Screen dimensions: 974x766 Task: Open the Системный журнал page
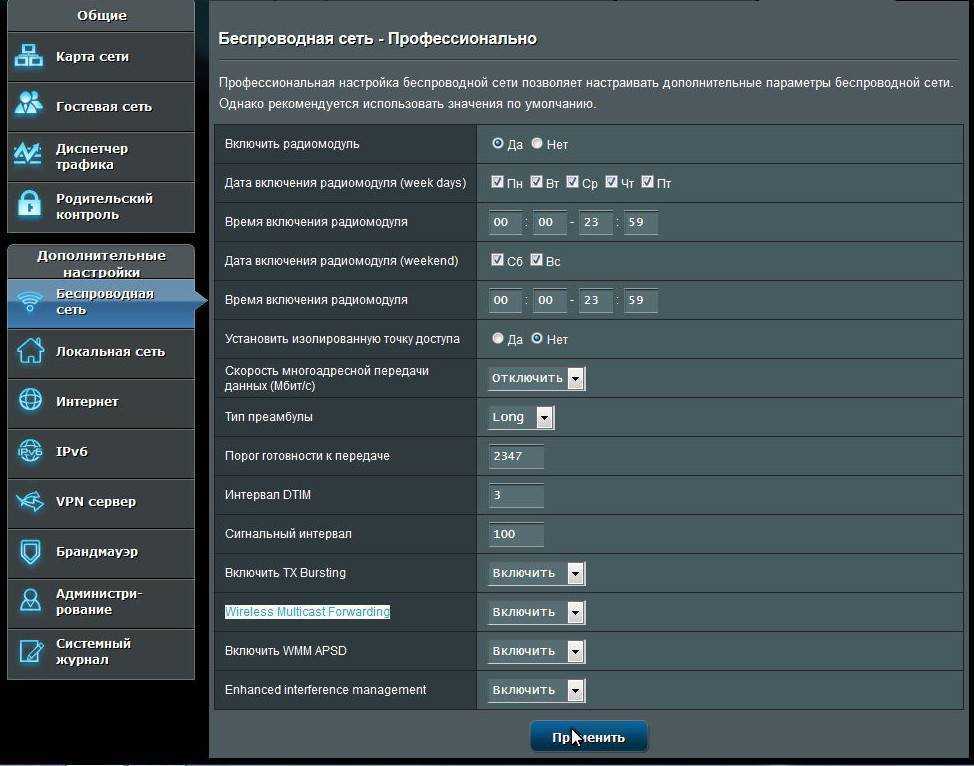(101, 652)
